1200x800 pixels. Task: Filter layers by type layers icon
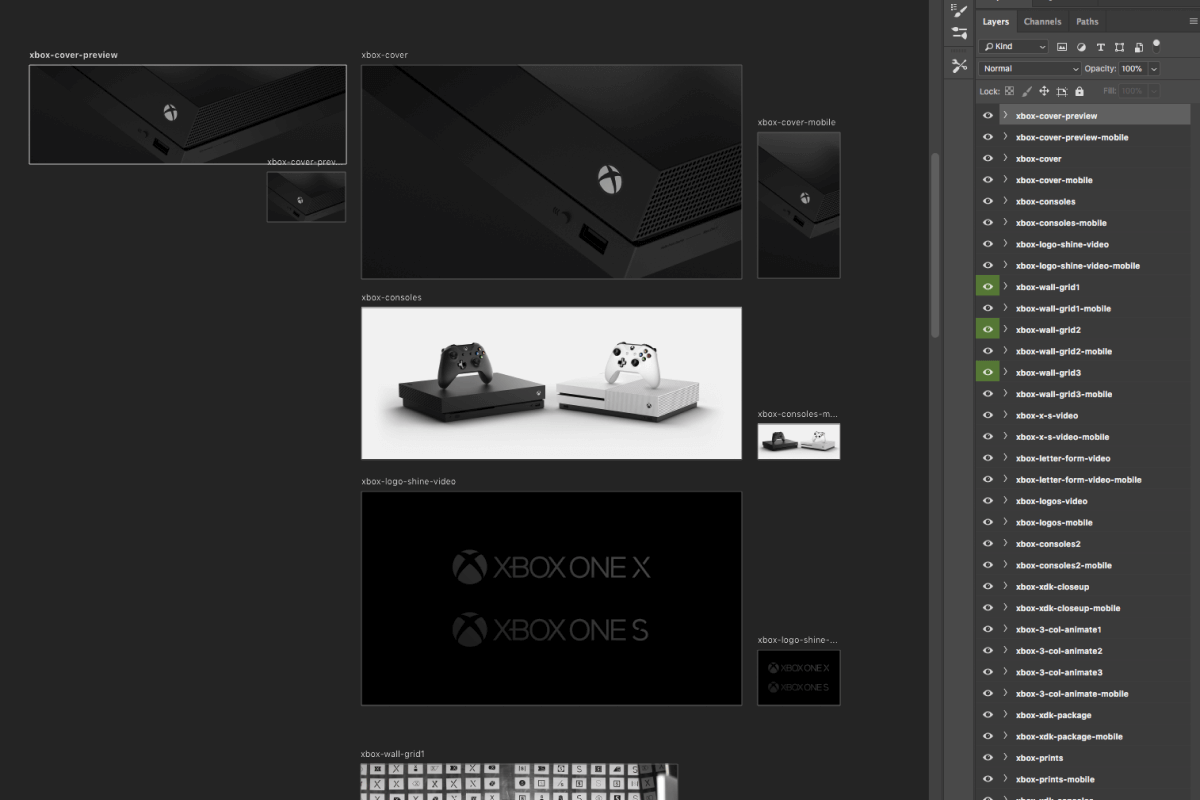click(1101, 47)
